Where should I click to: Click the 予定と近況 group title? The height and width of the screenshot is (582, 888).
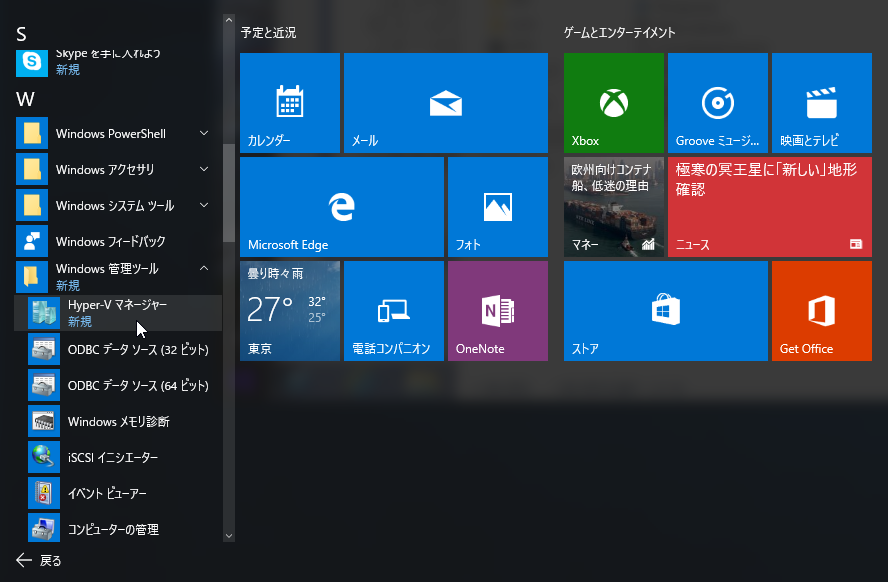pos(268,33)
